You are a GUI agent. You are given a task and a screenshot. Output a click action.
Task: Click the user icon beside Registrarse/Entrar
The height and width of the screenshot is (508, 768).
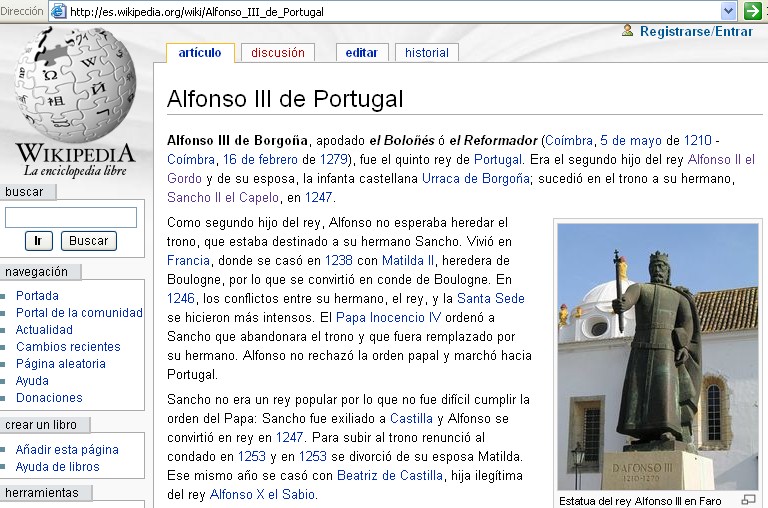click(x=627, y=30)
